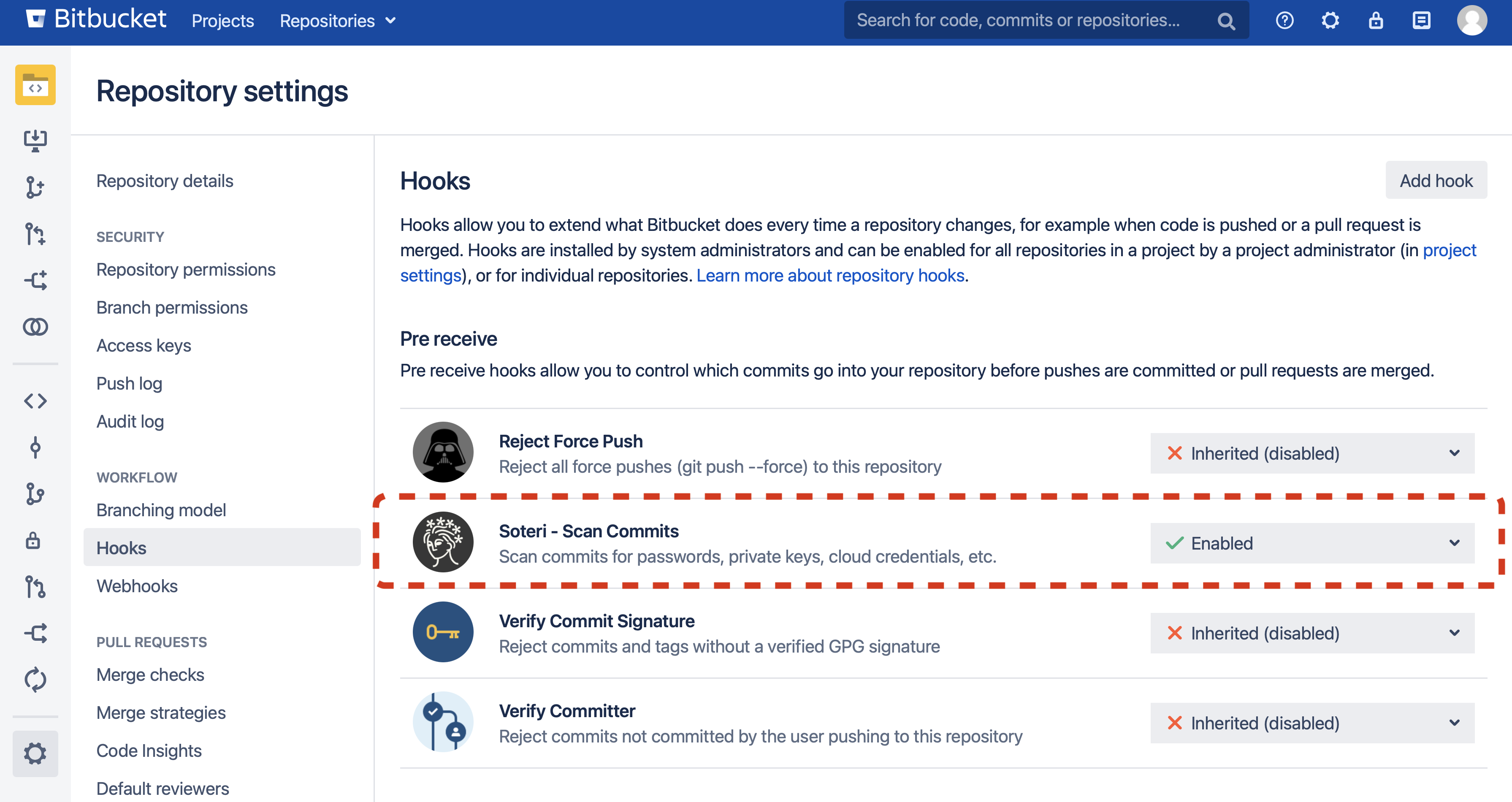
Task: Open Reject Force Push status dropdown
Action: coord(1312,453)
